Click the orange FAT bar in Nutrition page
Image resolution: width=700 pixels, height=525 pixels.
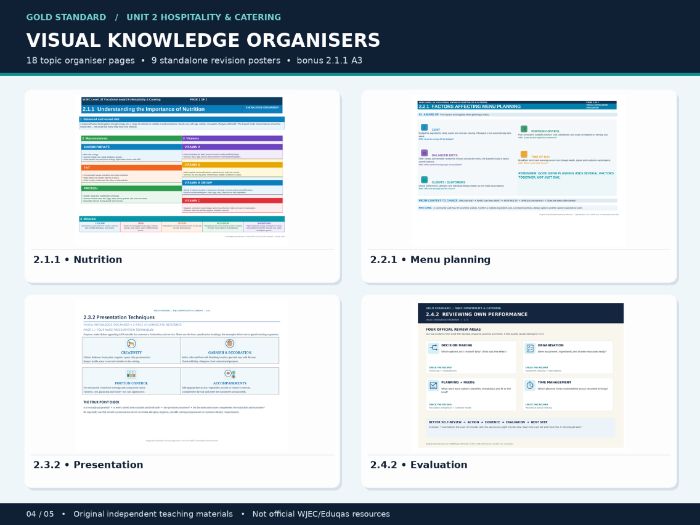coord(131,167)
